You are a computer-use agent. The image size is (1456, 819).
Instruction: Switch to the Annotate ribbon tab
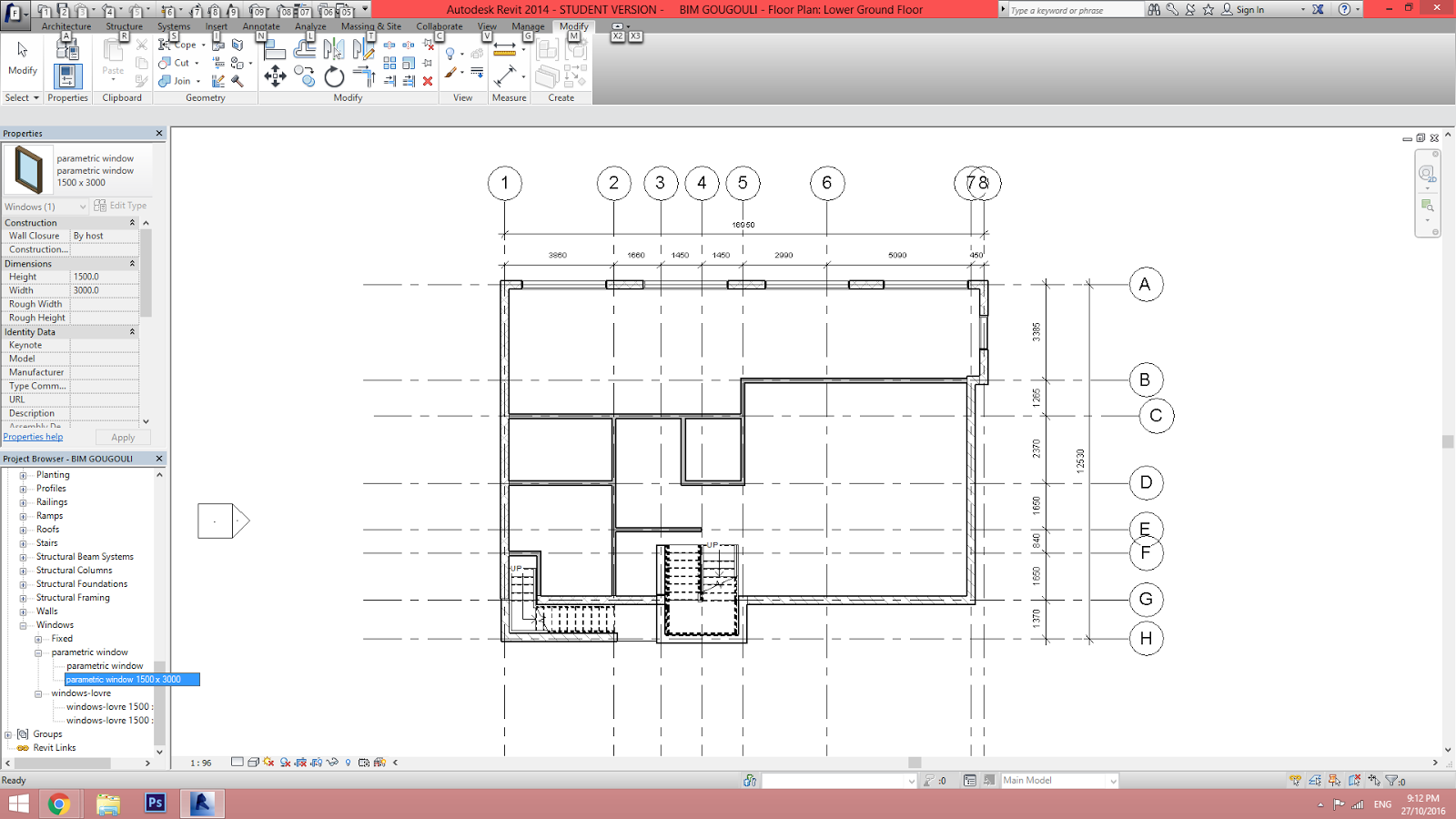[261, 26]
